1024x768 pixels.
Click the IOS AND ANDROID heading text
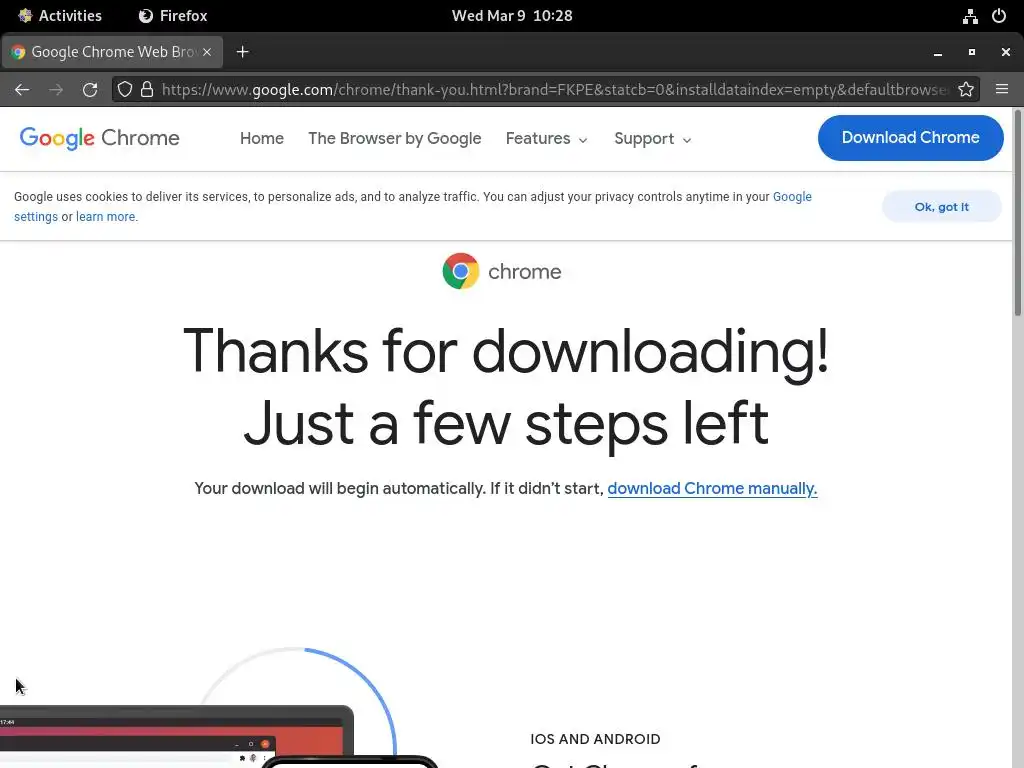tap(595, 739)
